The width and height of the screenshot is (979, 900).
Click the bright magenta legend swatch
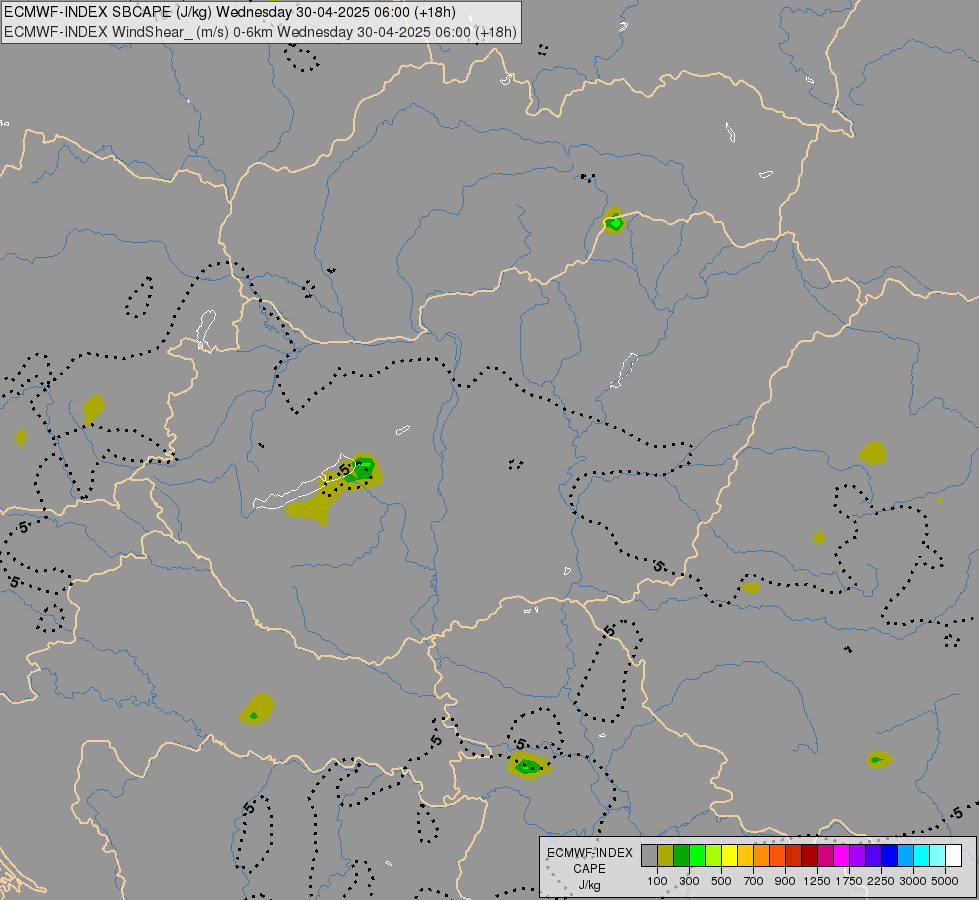pyautogui.click(x=842, y=856)
